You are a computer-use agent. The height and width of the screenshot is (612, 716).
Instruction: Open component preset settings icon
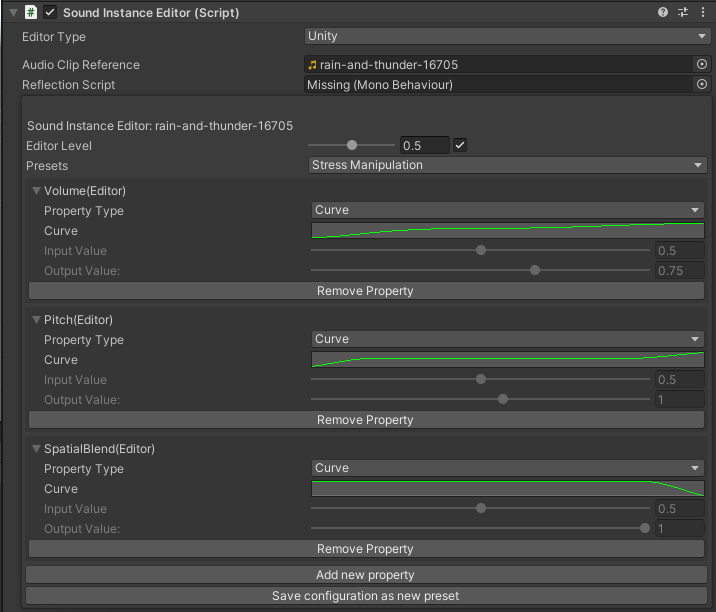tap(683, 13)
